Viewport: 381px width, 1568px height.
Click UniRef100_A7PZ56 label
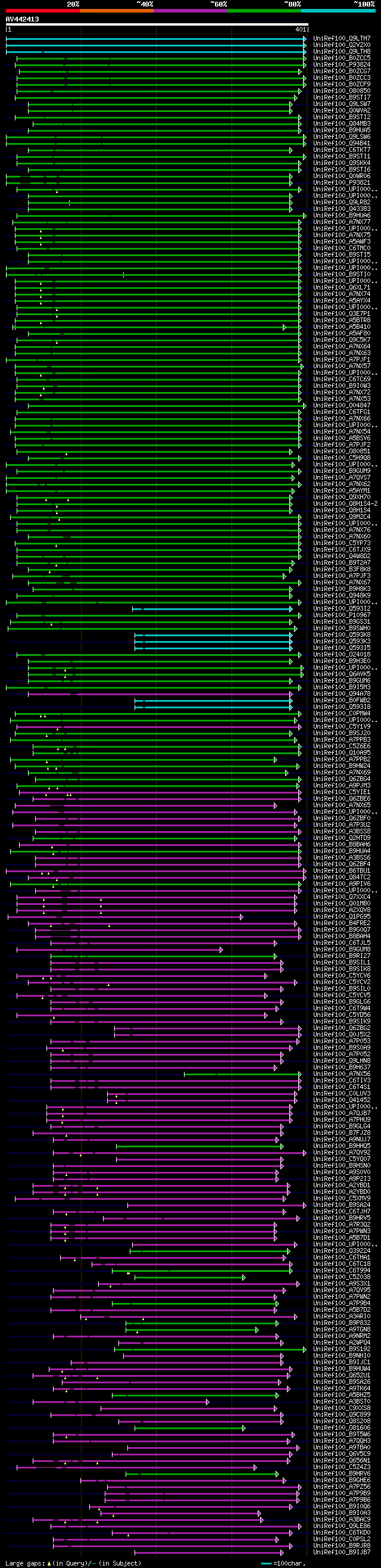342,1487
